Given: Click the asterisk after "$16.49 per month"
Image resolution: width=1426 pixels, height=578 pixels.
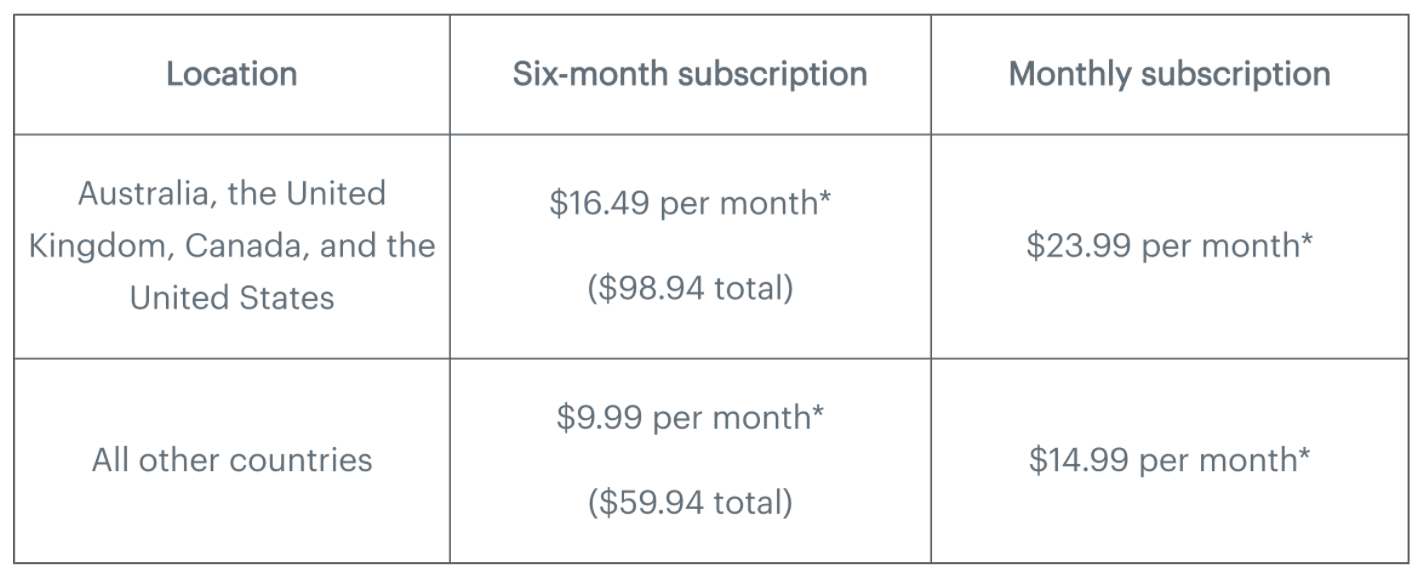Looking at the screenshot, I should pos(825,199).
